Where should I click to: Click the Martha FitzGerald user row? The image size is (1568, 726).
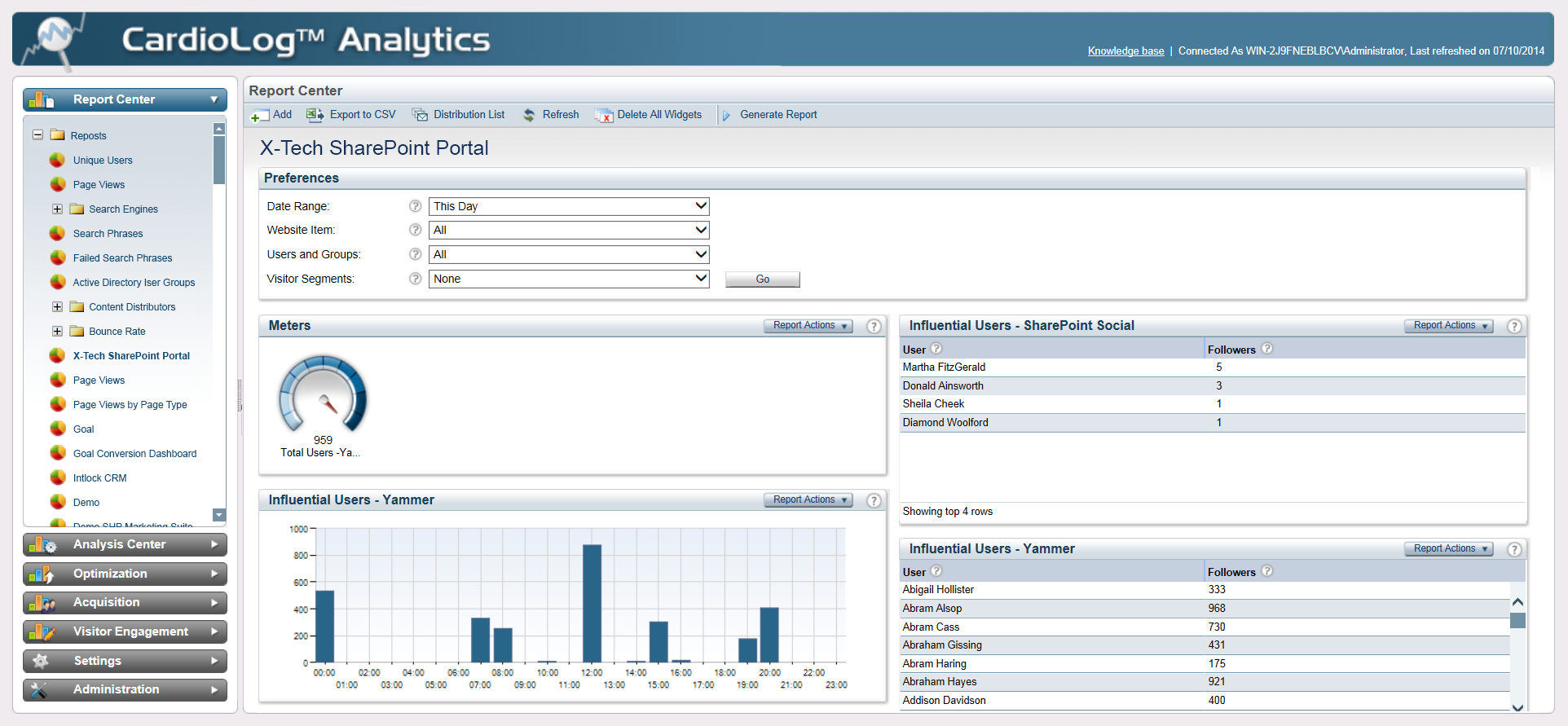pos(1213,367)
